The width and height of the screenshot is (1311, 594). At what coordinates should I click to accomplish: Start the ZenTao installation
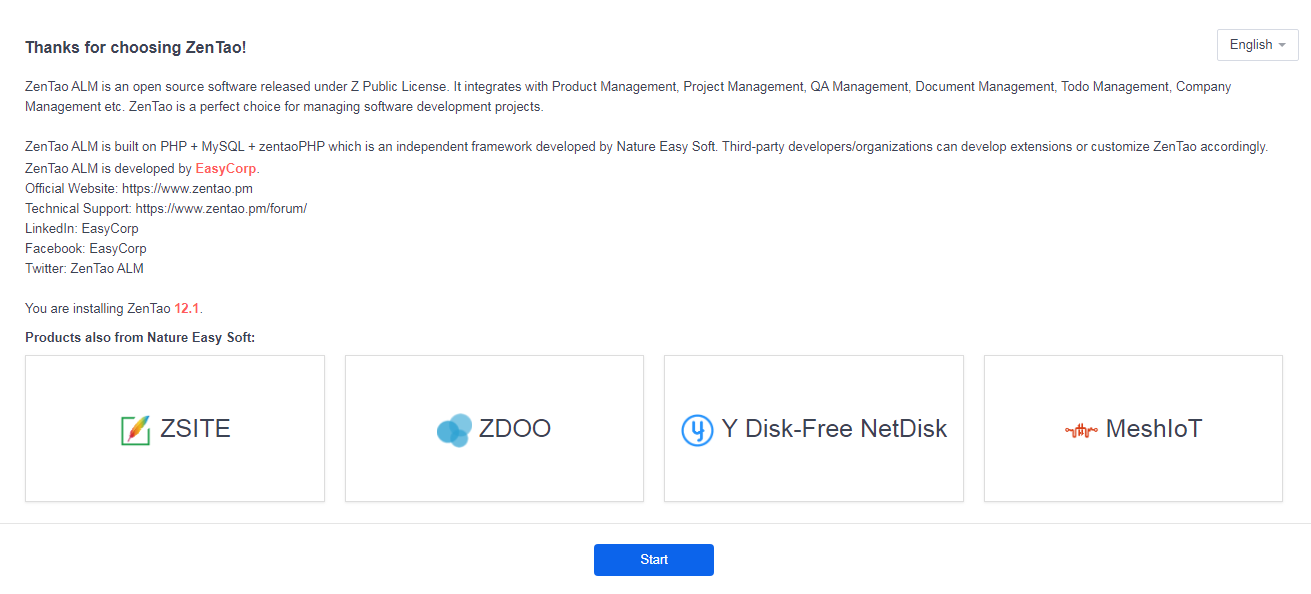[654, 560]
